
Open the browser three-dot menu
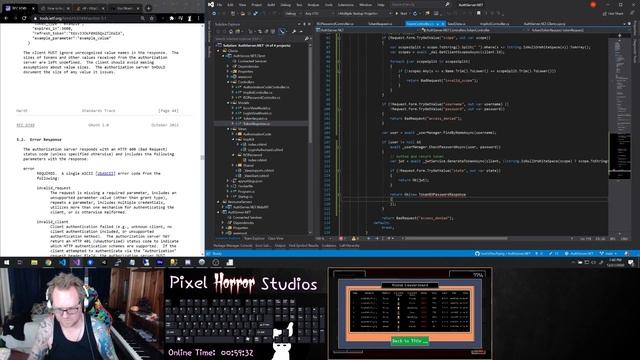point(199,18)
